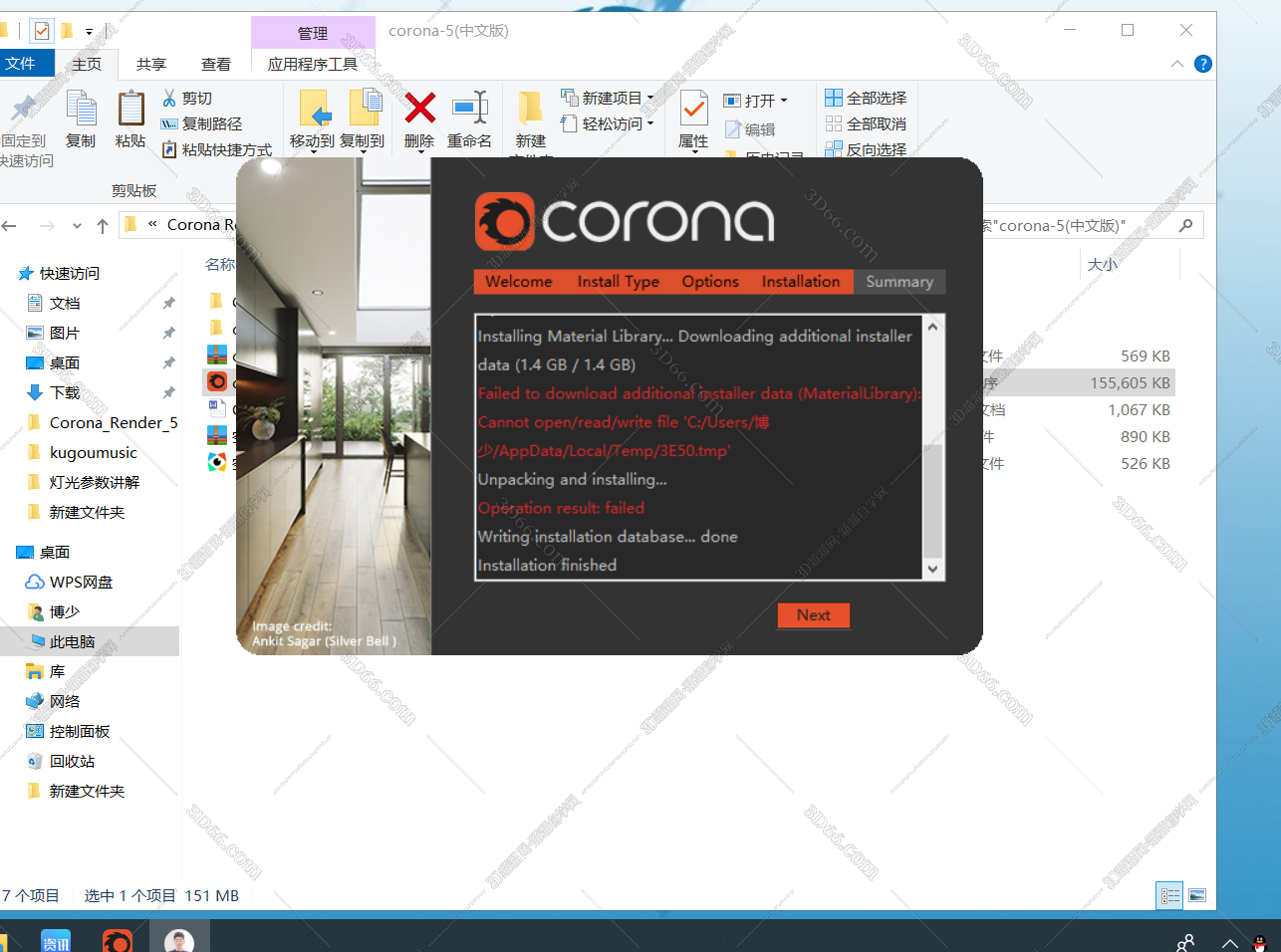
Task: Click the 移动到 icon
Action: pyautogui.click(x=313, y=109)
